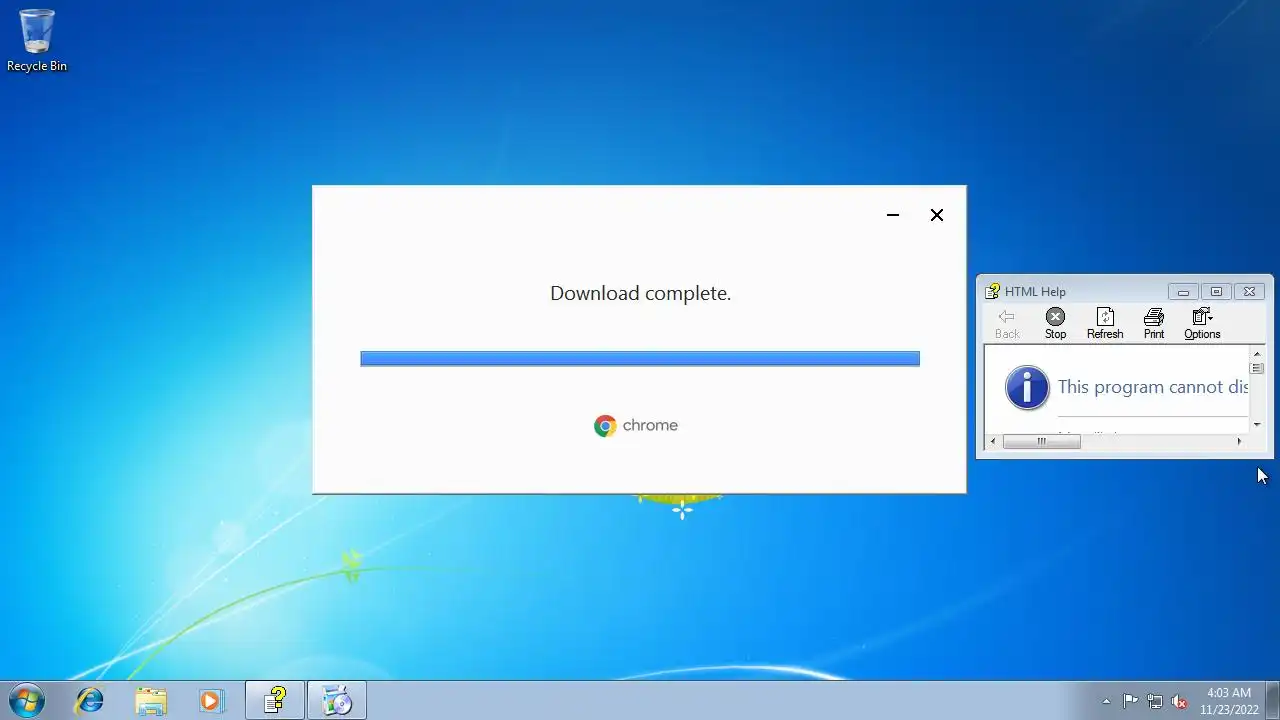Click the Download complete text

pyautogui.click(x=641, y=293)
